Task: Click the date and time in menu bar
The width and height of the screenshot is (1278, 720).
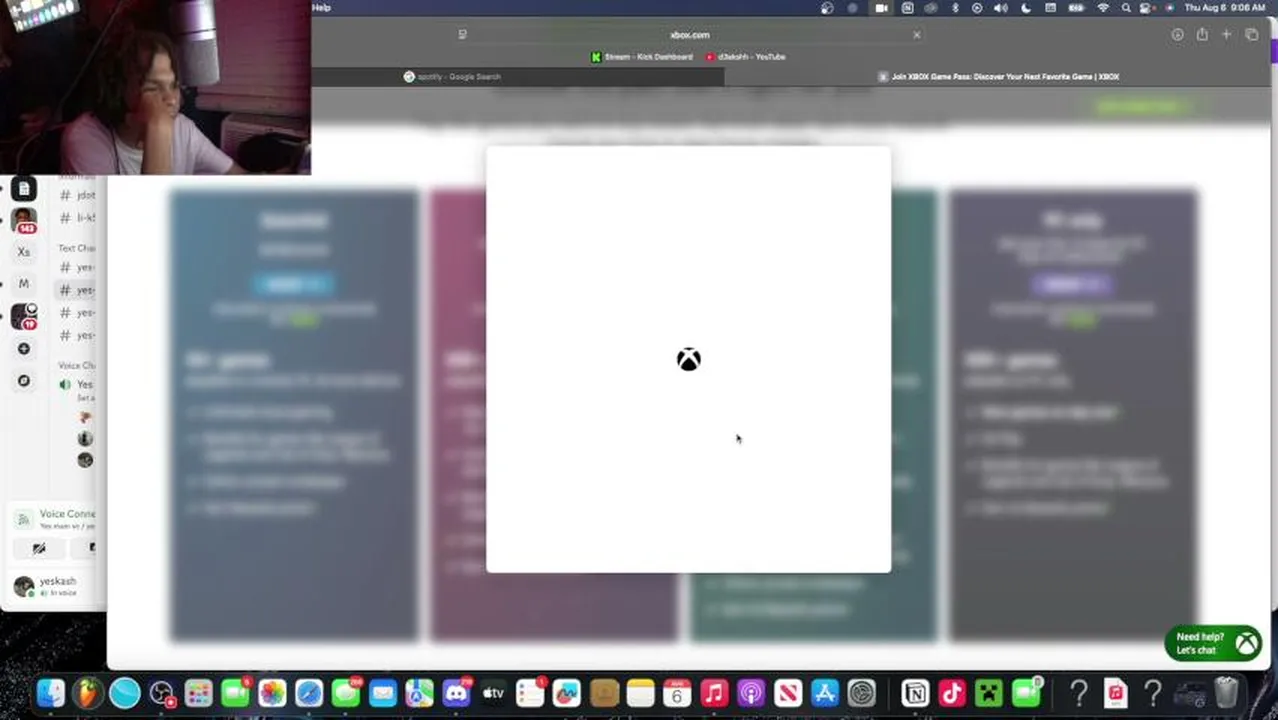Action: (1225, 8)
